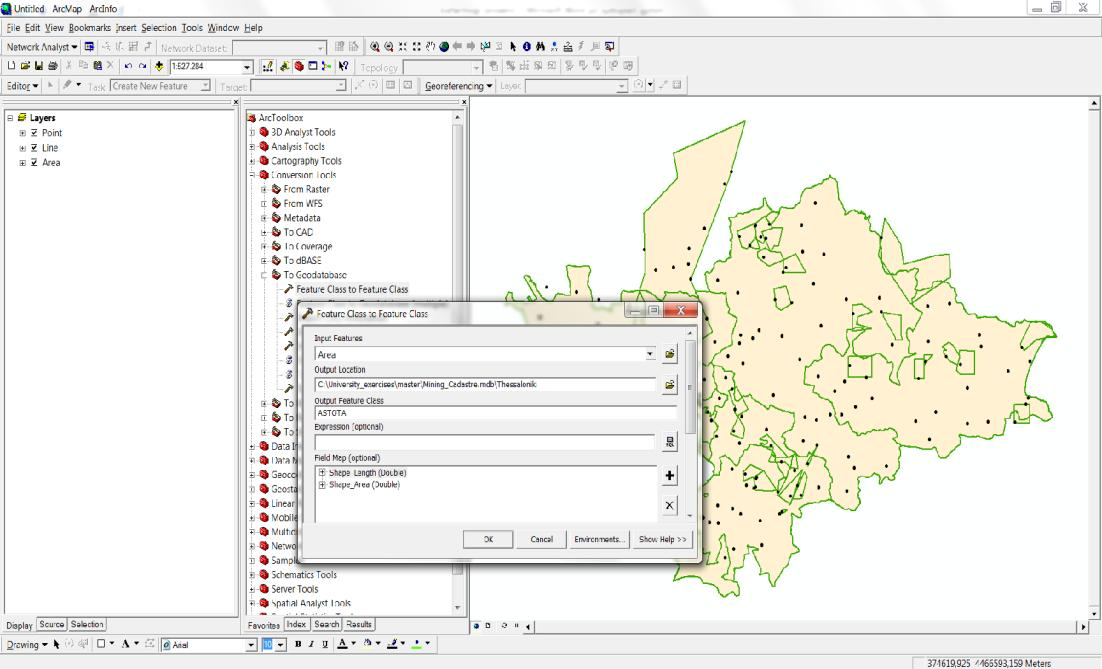The height and width of the screenshot is (669, 1102).
Task: Open the Tools menu
Action: click(192, 27)
